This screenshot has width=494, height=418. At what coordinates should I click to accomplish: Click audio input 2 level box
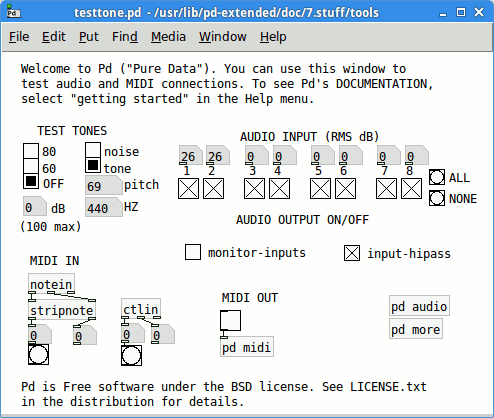[x=218, y=155]
